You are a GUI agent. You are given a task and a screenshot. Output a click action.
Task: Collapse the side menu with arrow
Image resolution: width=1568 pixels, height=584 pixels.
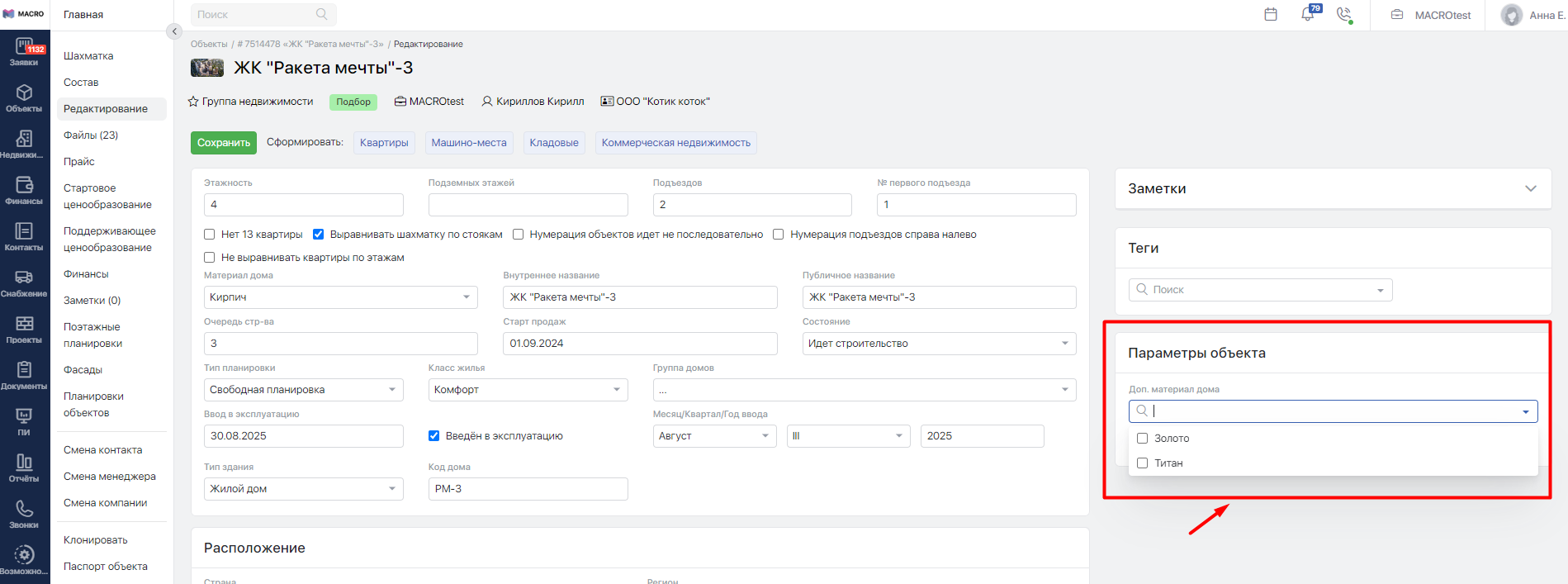click(x=173, y=31)
